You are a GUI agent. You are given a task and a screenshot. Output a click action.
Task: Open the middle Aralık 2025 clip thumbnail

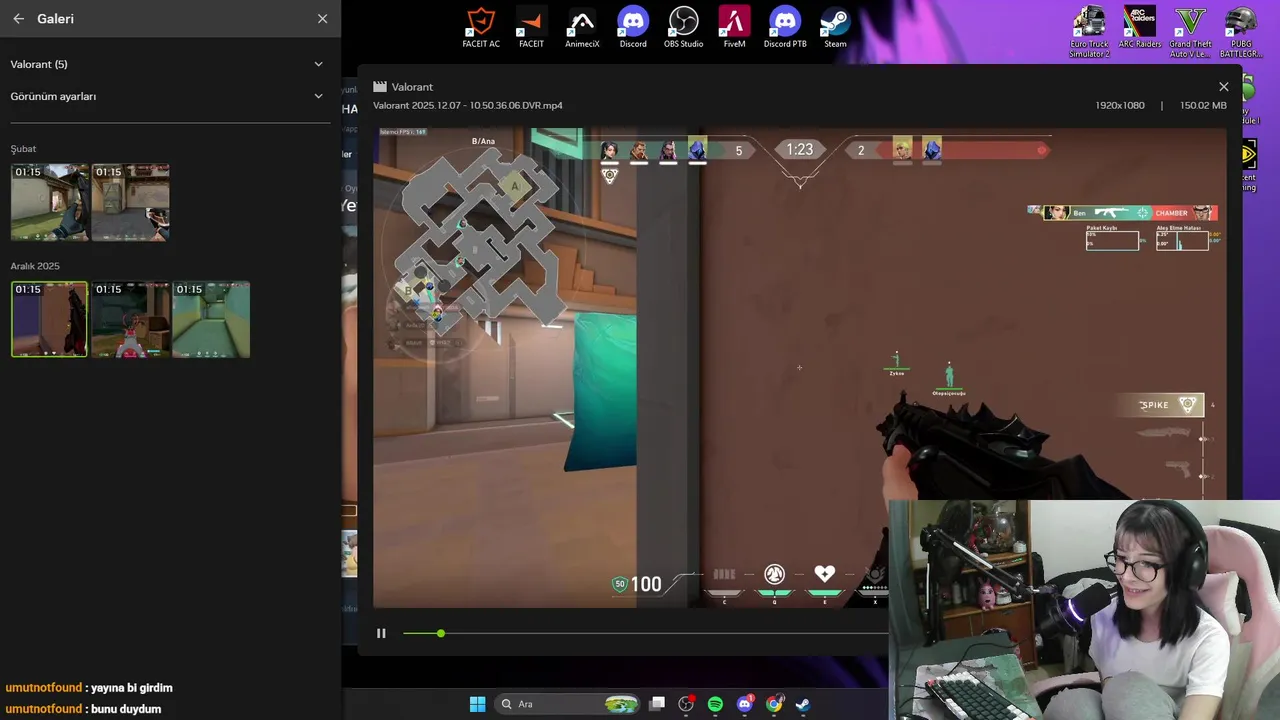tap(130, 319)
